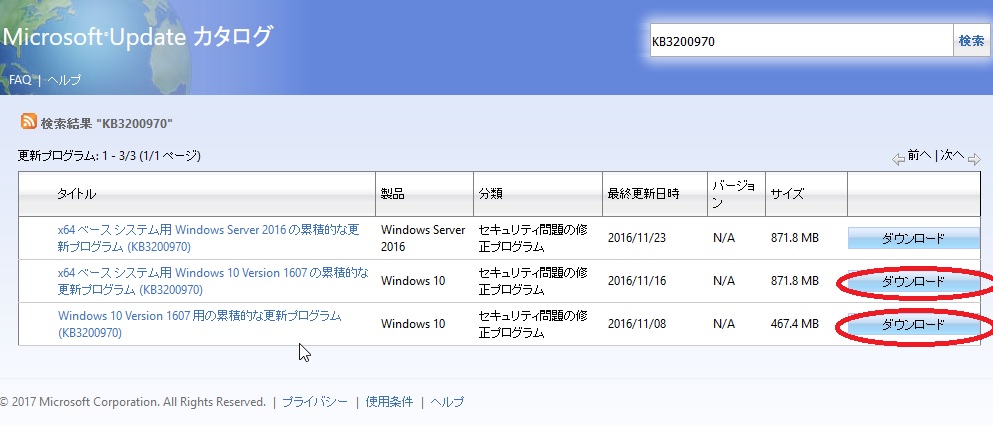The width and height of the screenshot is (993, 426).
Task: Open the FAQ link in the header
Action: point(20,80)
